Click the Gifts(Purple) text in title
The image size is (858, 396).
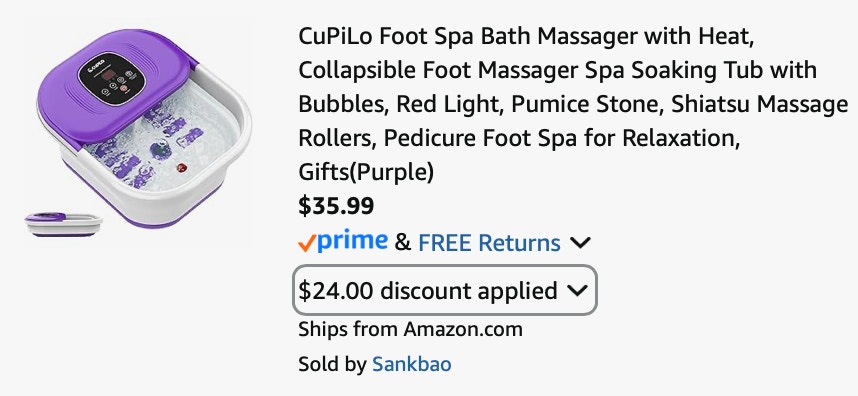(x=366, y=173)
